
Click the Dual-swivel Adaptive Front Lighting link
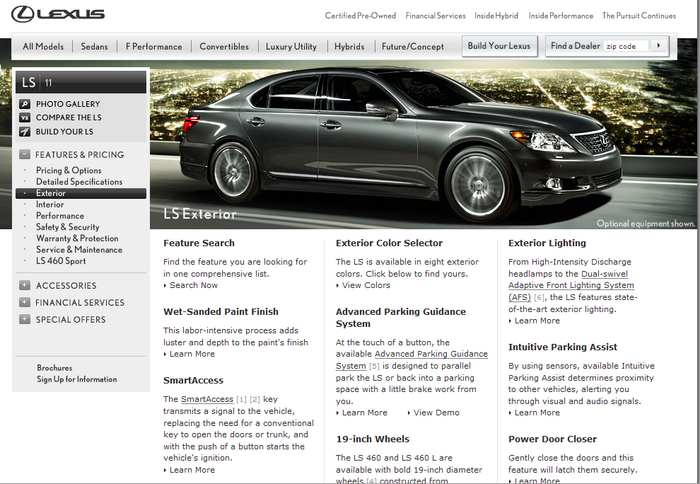click(x=571, y=286)
